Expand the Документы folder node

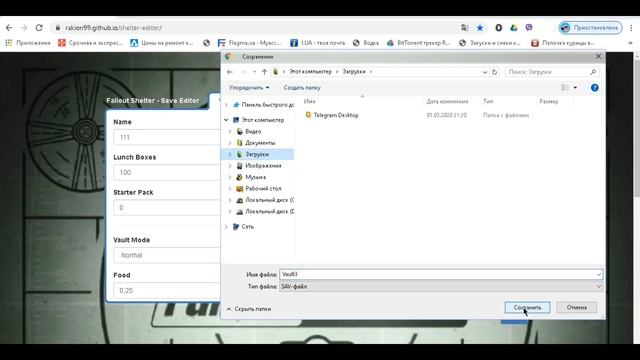pyautogui.click(x=230, y=143)
